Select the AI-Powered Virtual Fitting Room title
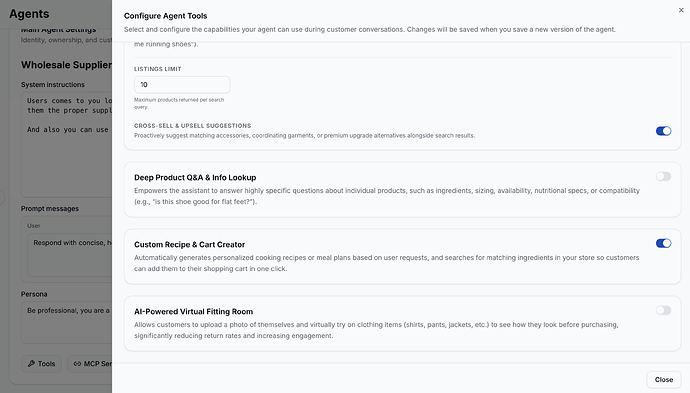The image size is (690, 393). [x=194, y=311]
